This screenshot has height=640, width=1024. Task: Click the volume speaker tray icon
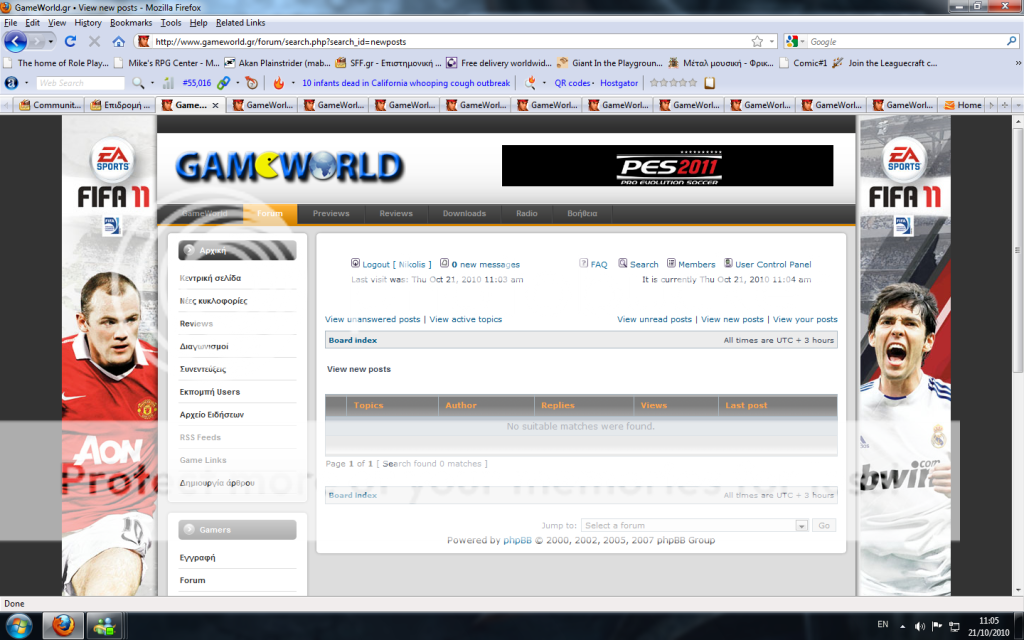click(x=920, y=626)
